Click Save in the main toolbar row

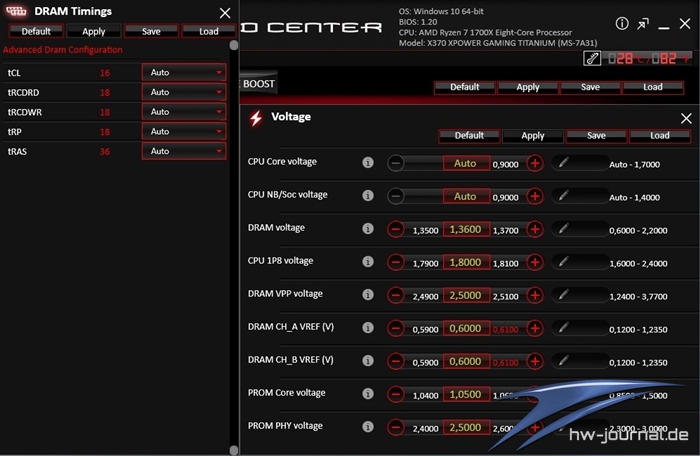click(x=590, y=87)
